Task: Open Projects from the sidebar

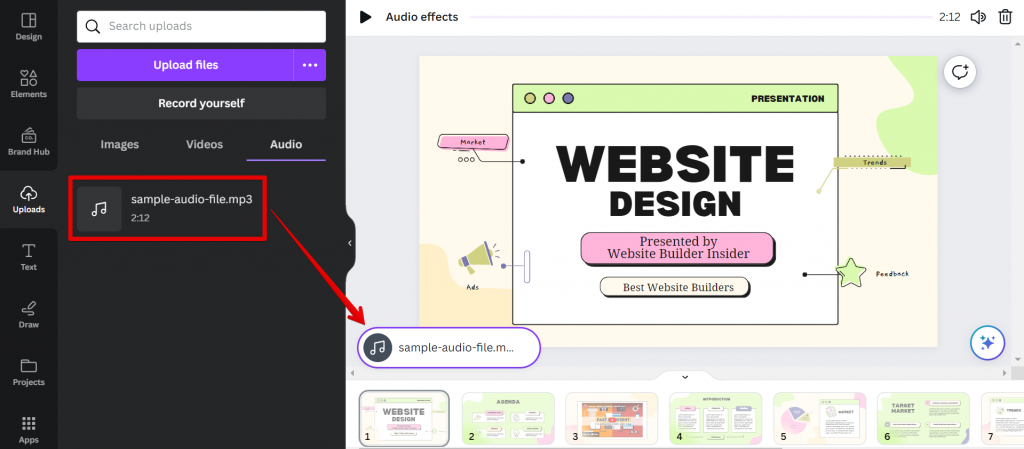Action: [28, 372]
